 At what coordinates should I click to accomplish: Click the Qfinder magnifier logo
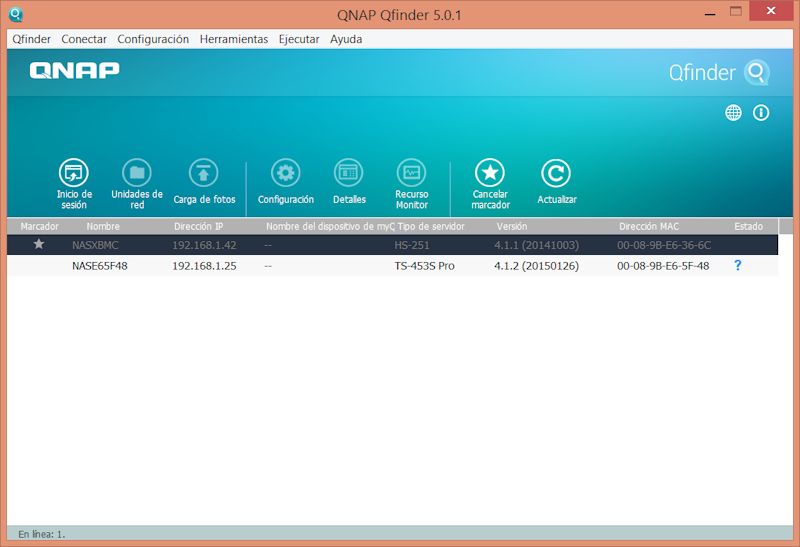point(756,73)
